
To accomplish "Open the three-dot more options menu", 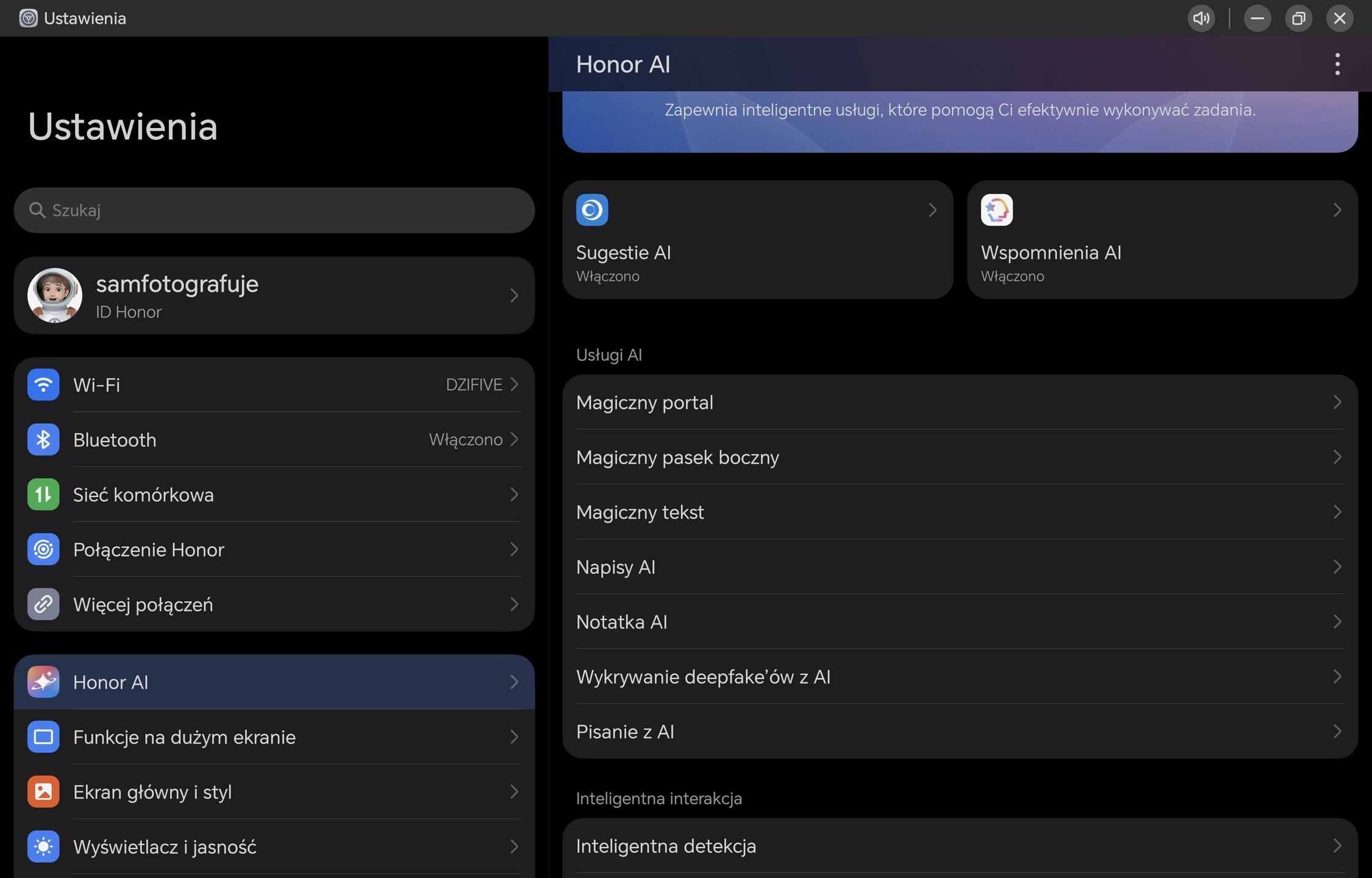I will pyautogui.click(x=1337, y=64).
